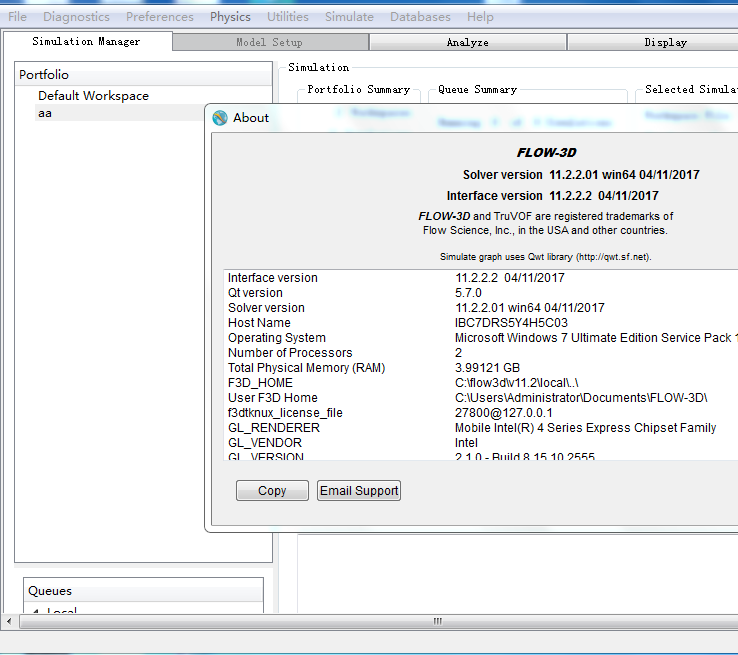
Task: Open the File menu
Action: click(x=17, y=17)
